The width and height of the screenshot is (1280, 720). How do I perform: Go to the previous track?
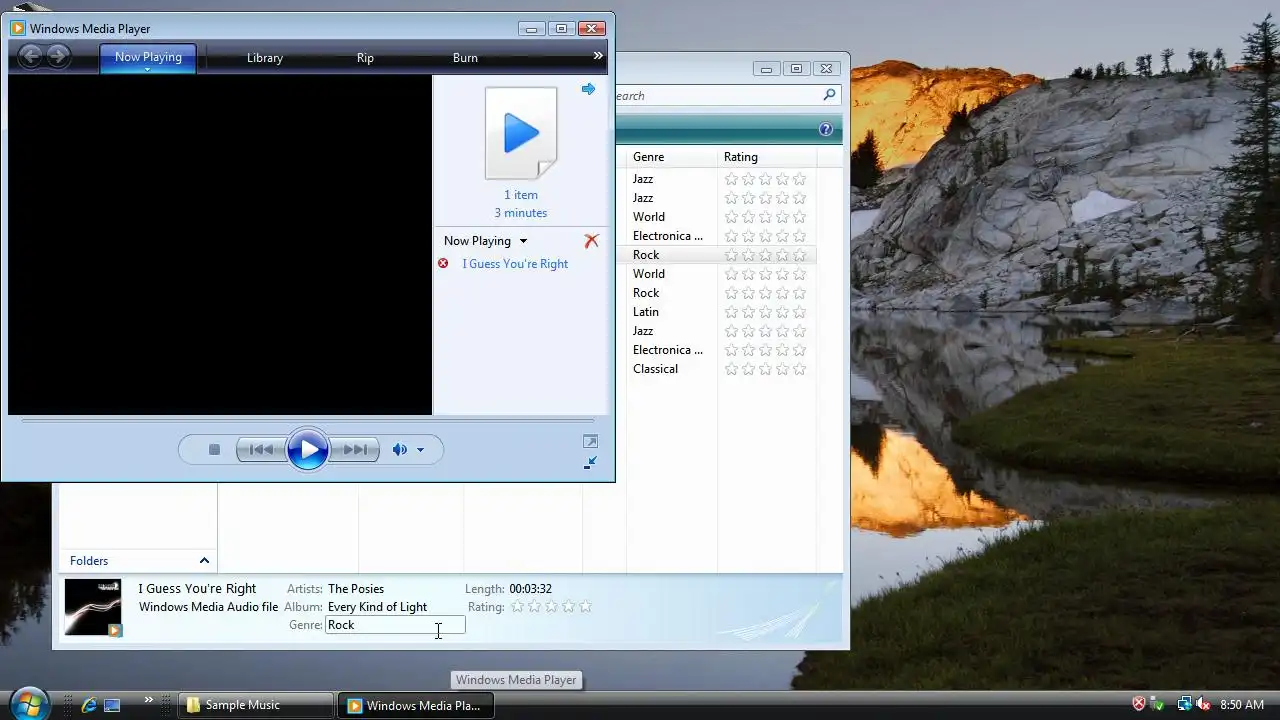[261, 450]
